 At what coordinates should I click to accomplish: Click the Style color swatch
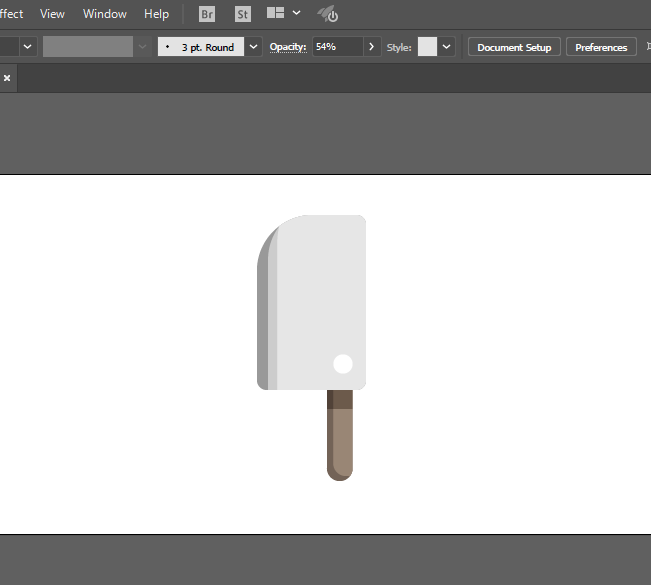coord(427,47)
